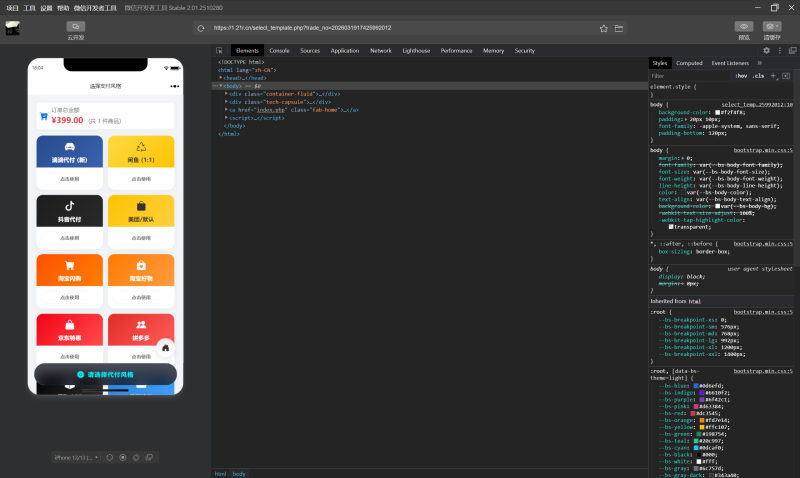Open DevTools settings gear
Image resolution: width=800 pixels, height=478 pixels.
[766, 51]
